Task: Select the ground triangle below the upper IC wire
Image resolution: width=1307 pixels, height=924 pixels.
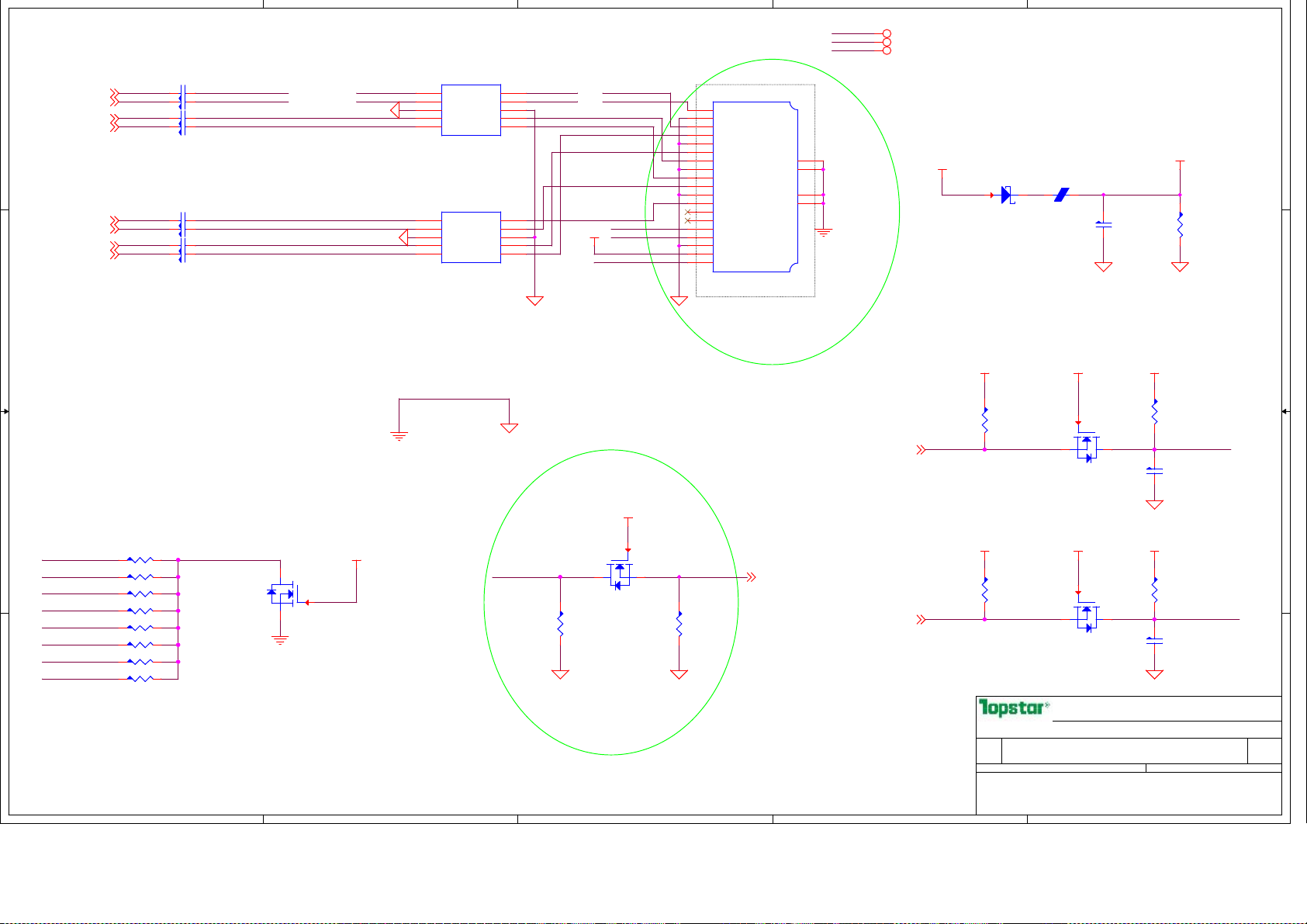Action: click(x=534, y=300)
